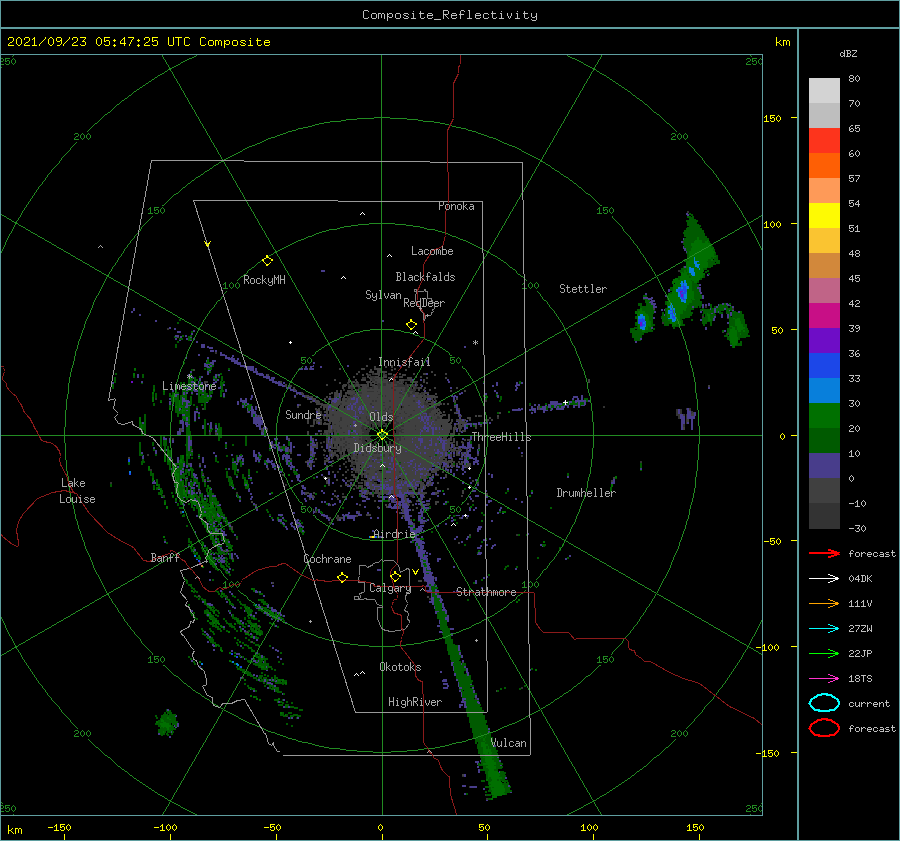Click the Banff label
Viewport: 900px width, 841px height.
(x=165, y=557)
